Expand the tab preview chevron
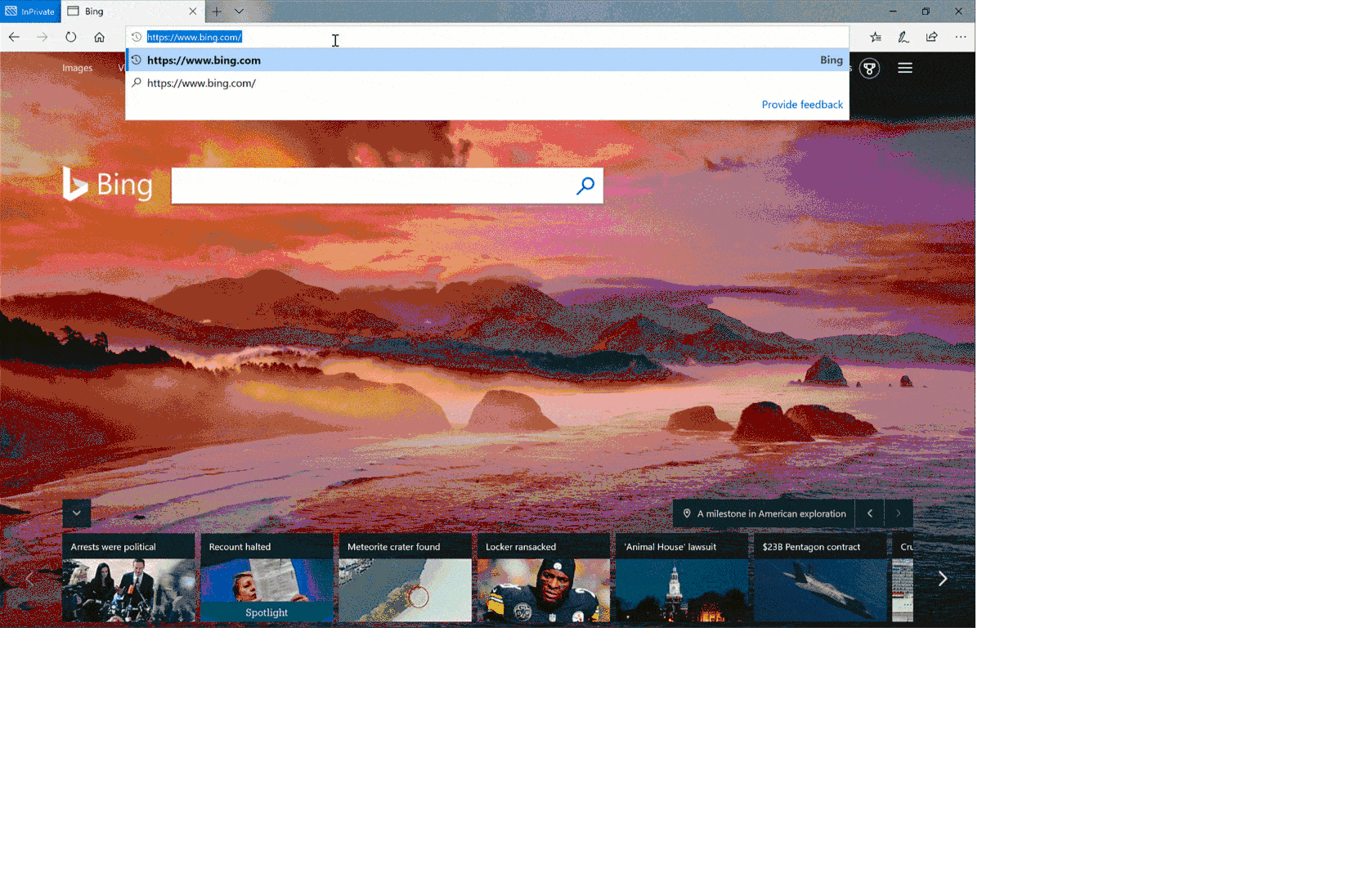The image size is (1372, 883). click(240, 11)
